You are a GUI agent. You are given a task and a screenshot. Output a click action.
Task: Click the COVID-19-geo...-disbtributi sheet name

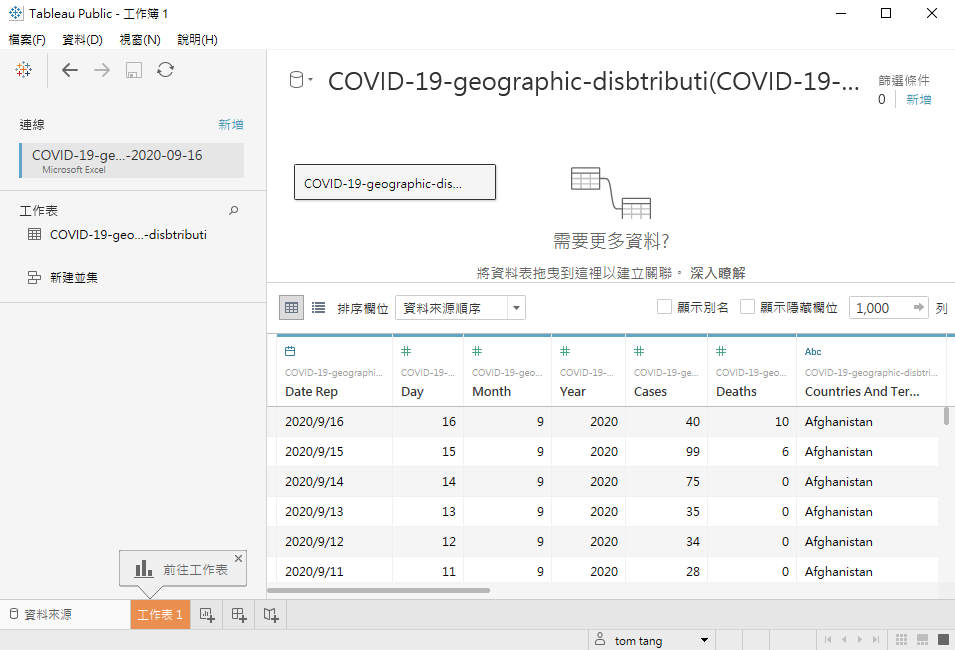pyautogui.click(x=128, y=235)
